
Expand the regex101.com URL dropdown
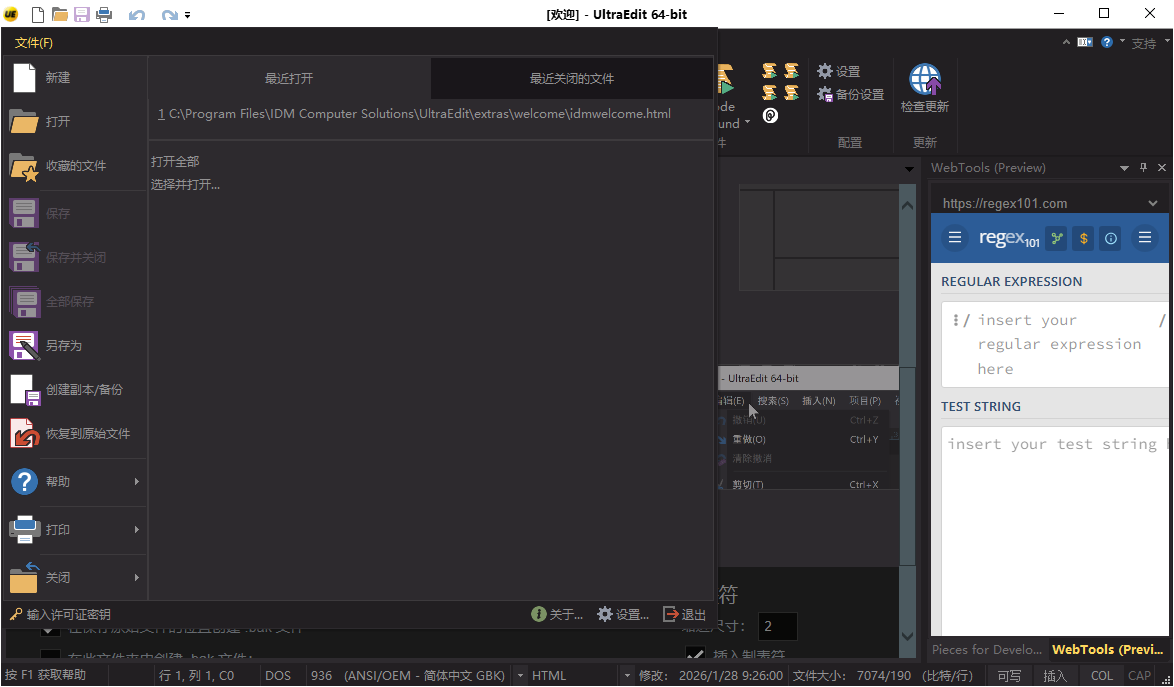[1153, 203]
